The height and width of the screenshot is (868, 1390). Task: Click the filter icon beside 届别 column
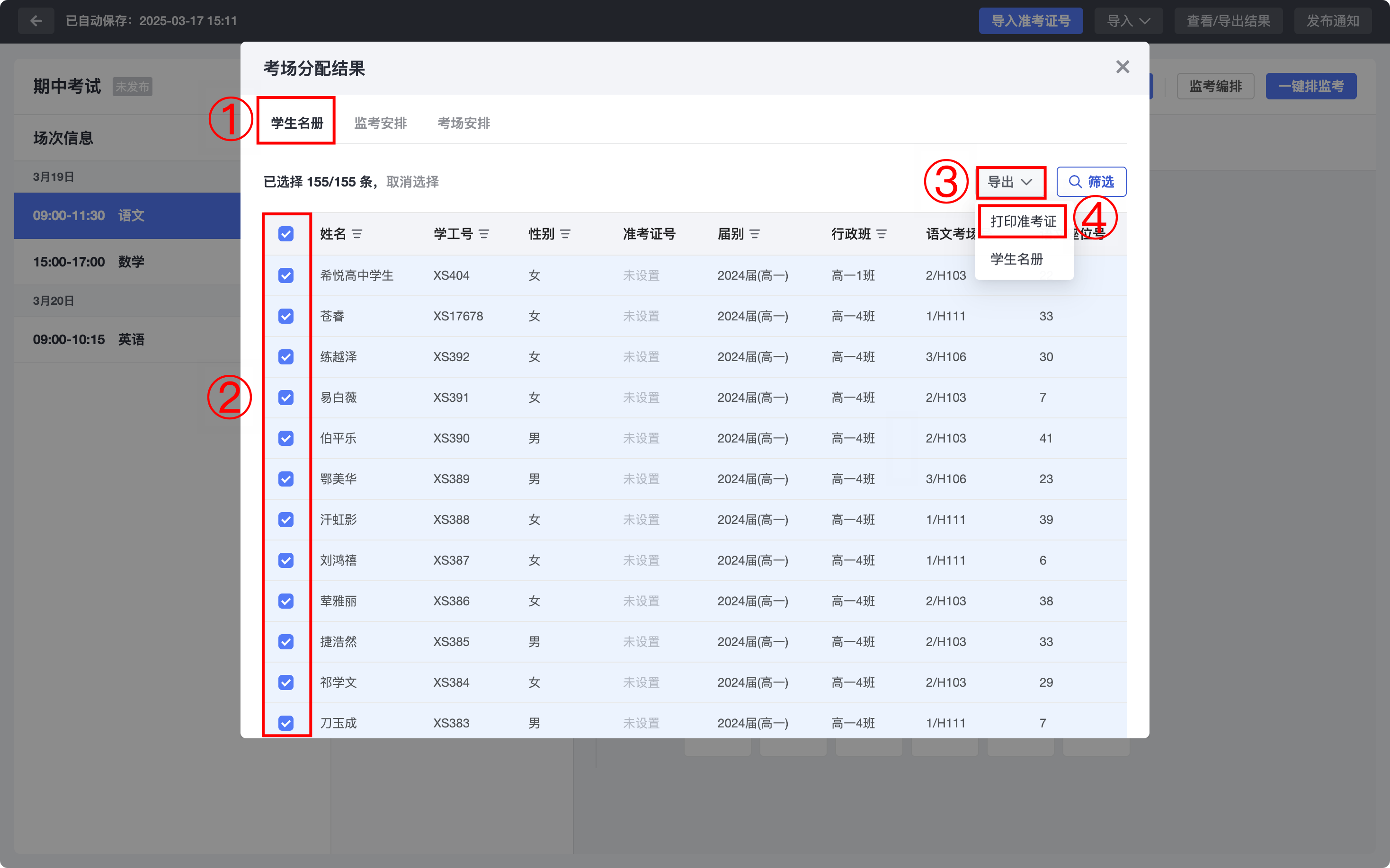coord(755,234)
